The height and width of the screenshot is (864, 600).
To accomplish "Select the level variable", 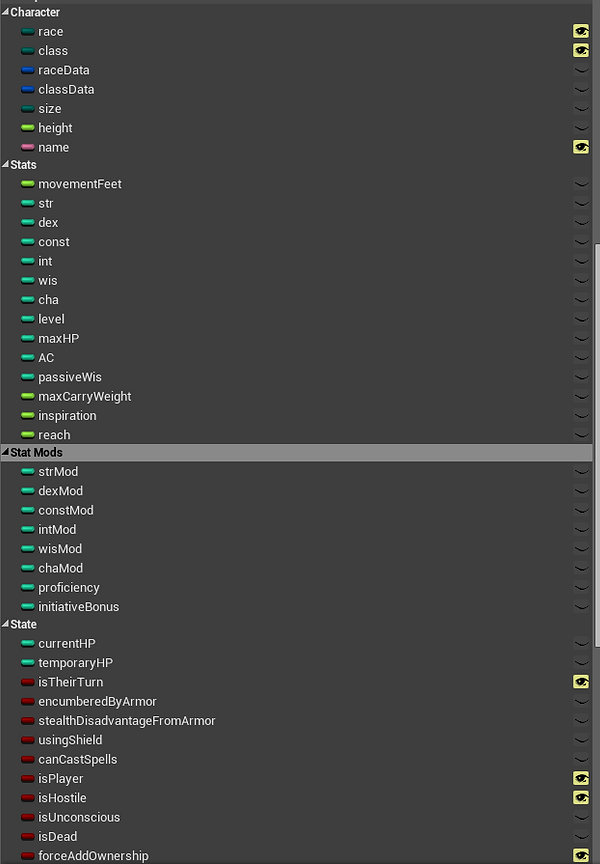I will click(51, 319).
